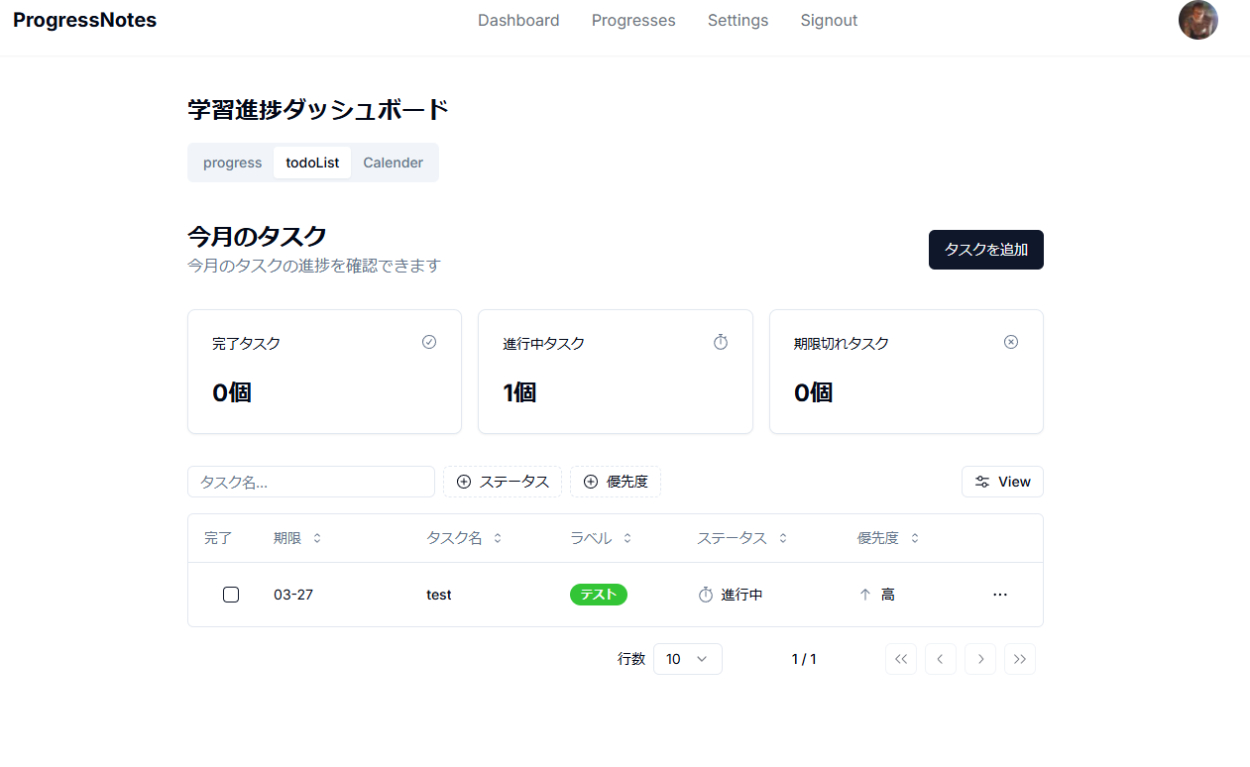Sort the table by 期限 column
Viewport: 1250px width, 767px height.
click(297, 538)
